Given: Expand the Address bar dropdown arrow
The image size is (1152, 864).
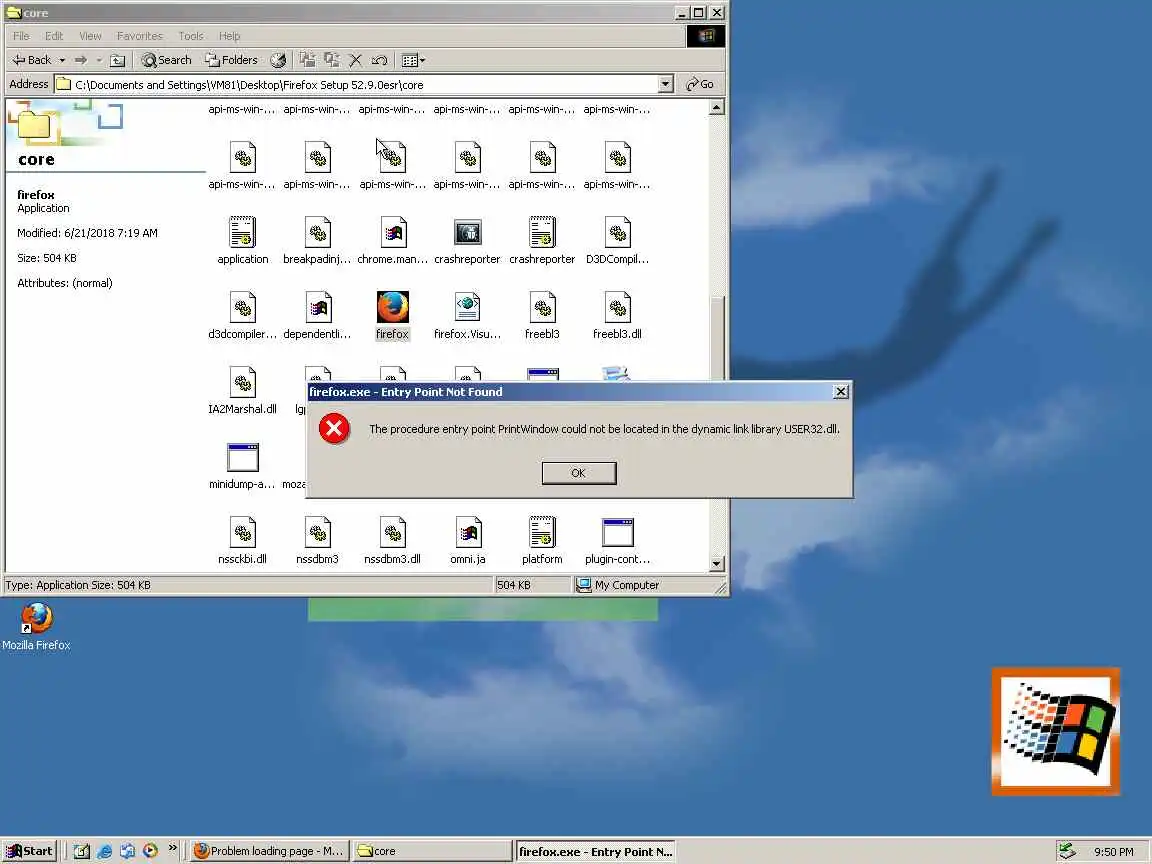Looking at the screenshot, I should click(x=665, y=84).
